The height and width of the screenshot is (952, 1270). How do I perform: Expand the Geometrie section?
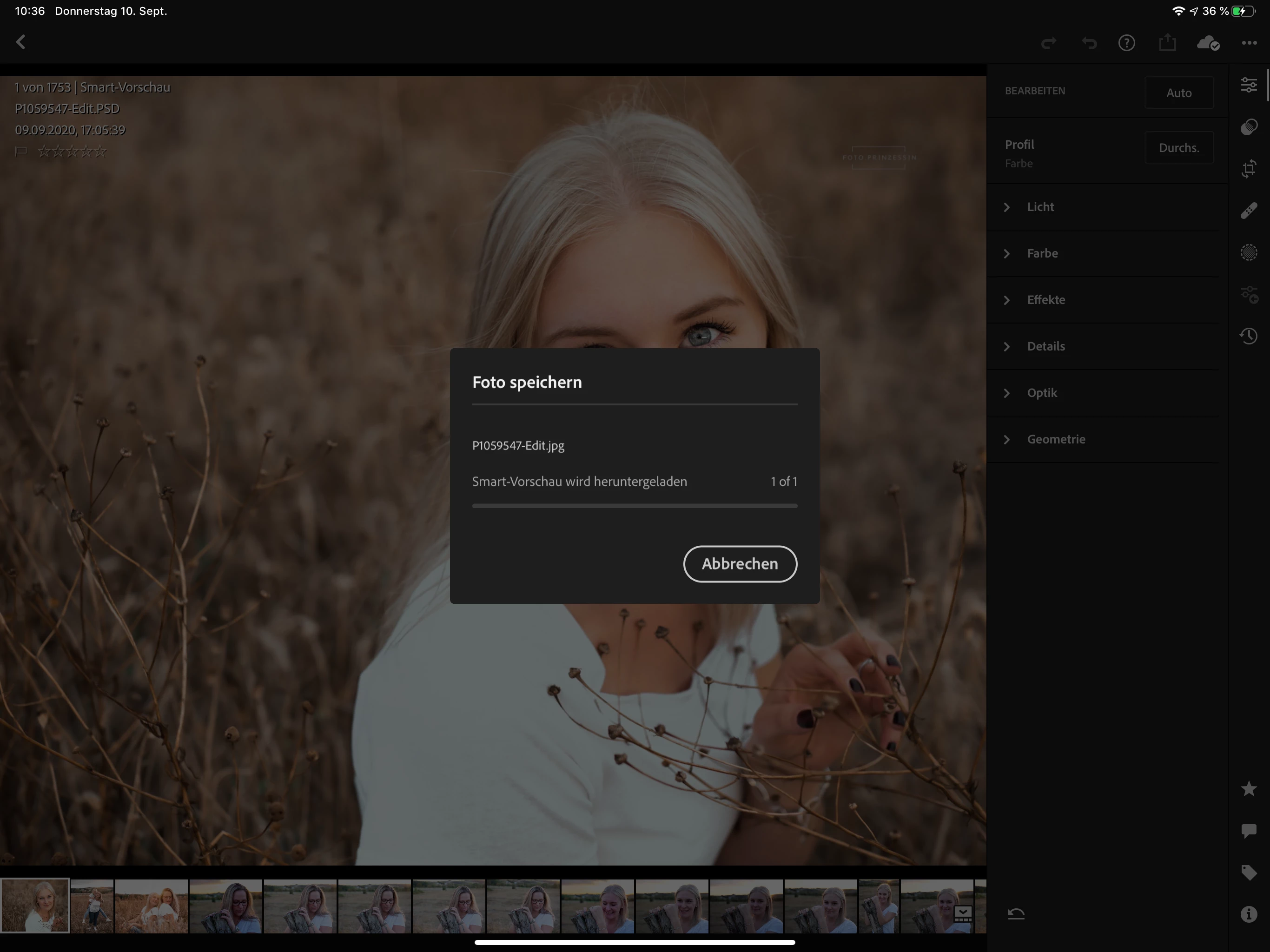point(1055,439)
